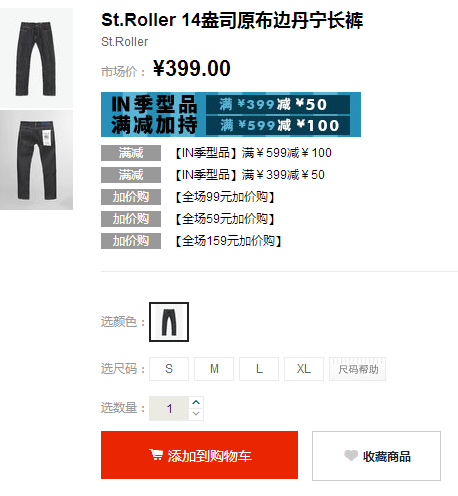Select size S
458x496 pixels.
click(169, 369)
